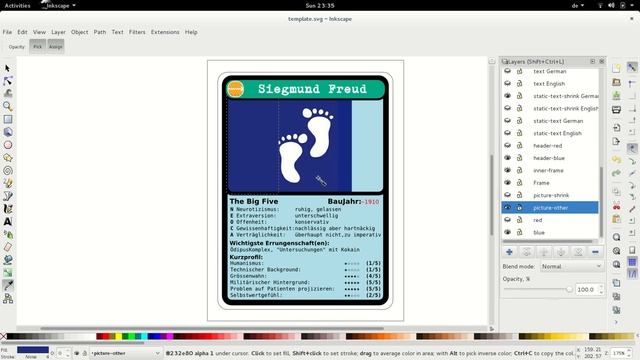Select the Text tool

(7, 222)
